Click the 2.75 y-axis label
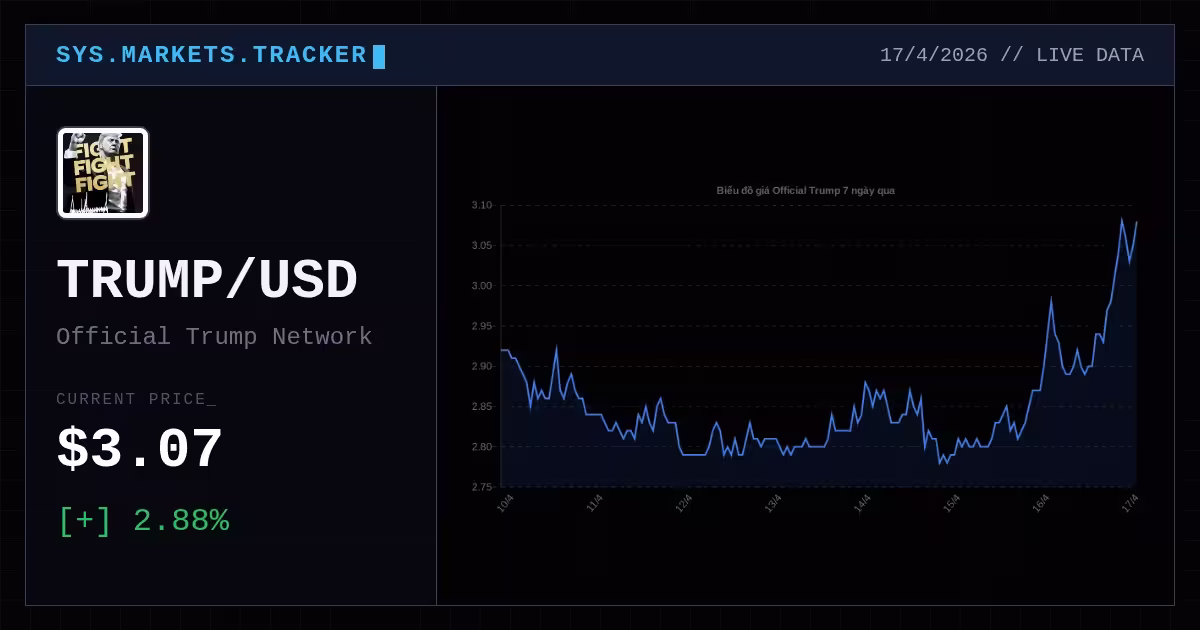The height and width of the screenshot is (630, 1200). [x=482, y=487]
